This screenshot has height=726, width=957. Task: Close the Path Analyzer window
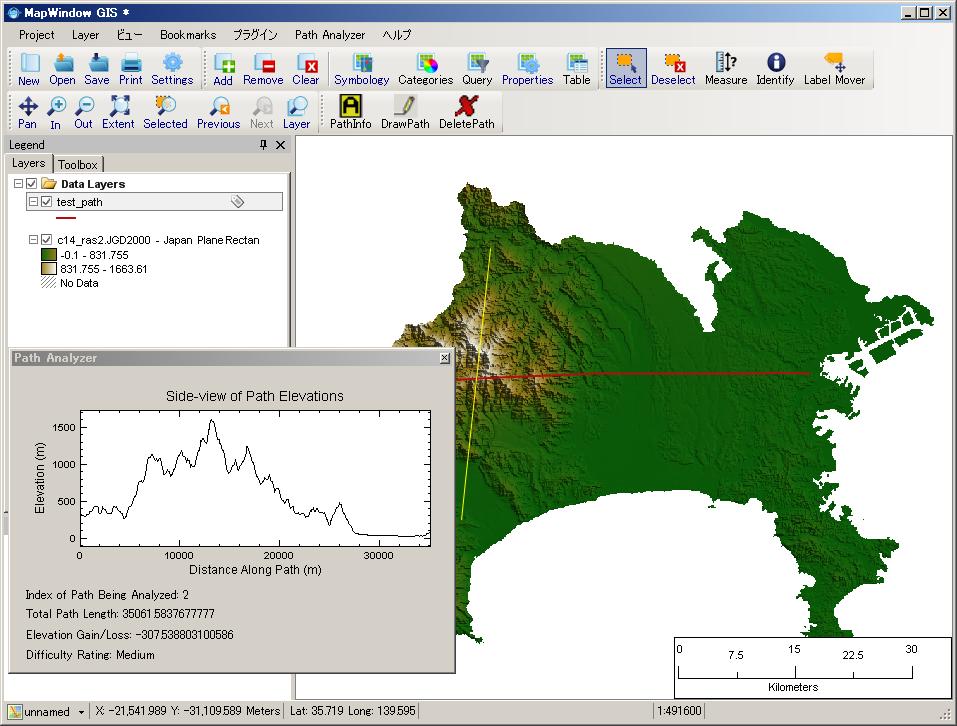445,358
